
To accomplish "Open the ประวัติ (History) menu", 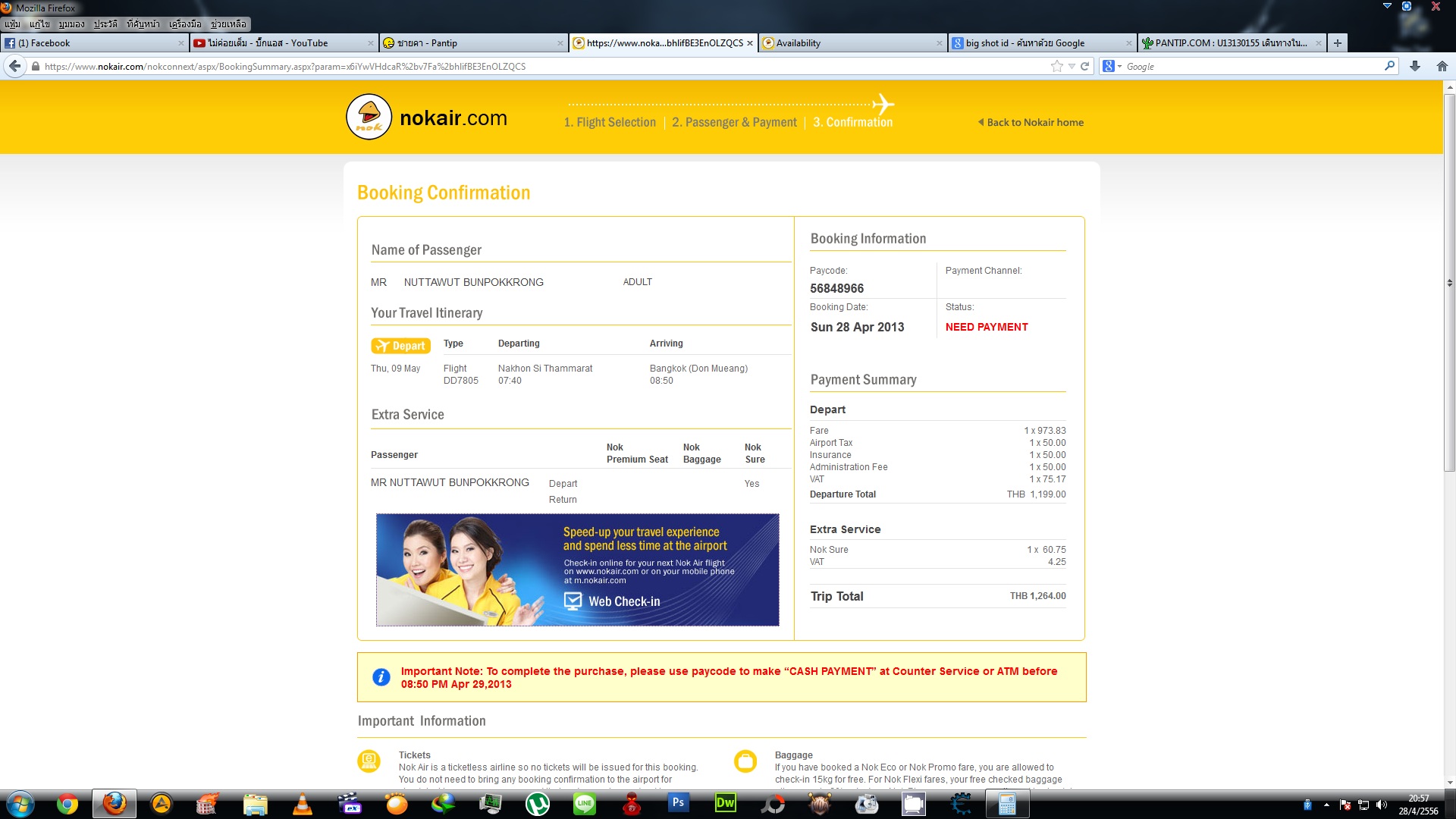I will click(x=105, y=24).
